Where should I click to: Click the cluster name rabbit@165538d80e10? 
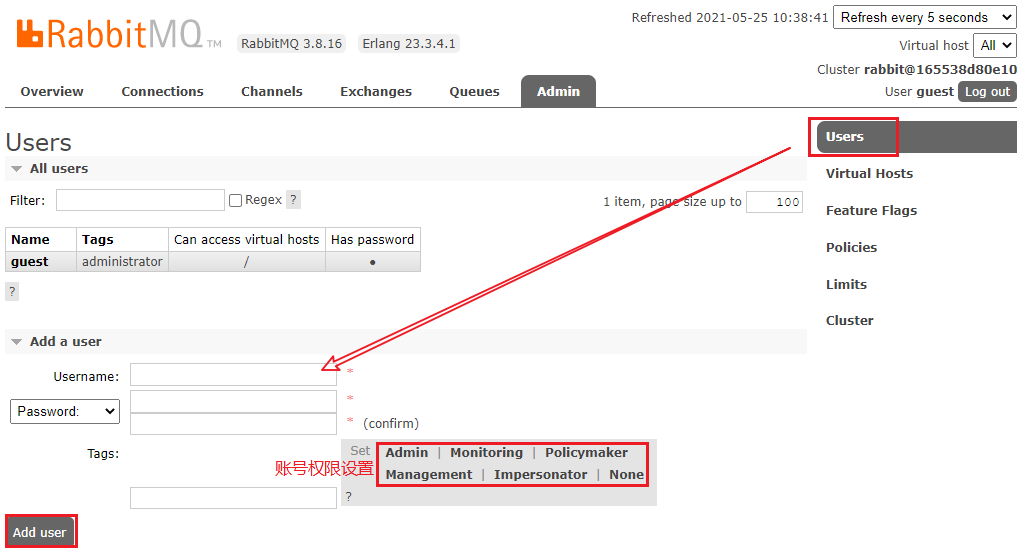click(940, 69)
